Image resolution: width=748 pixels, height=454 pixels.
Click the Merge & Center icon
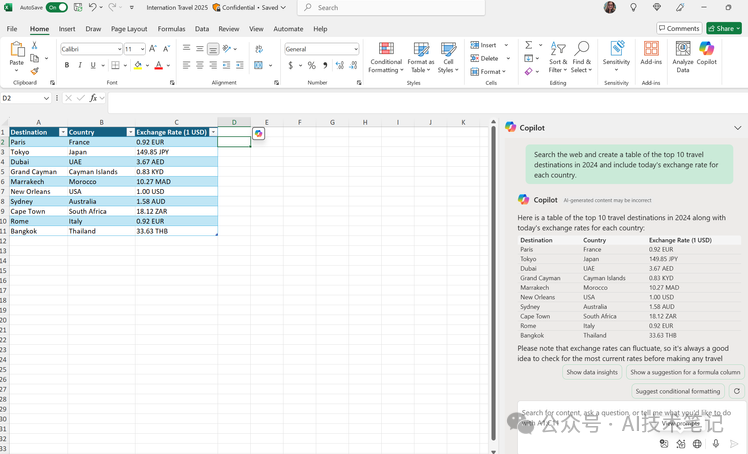coord(259,65)
